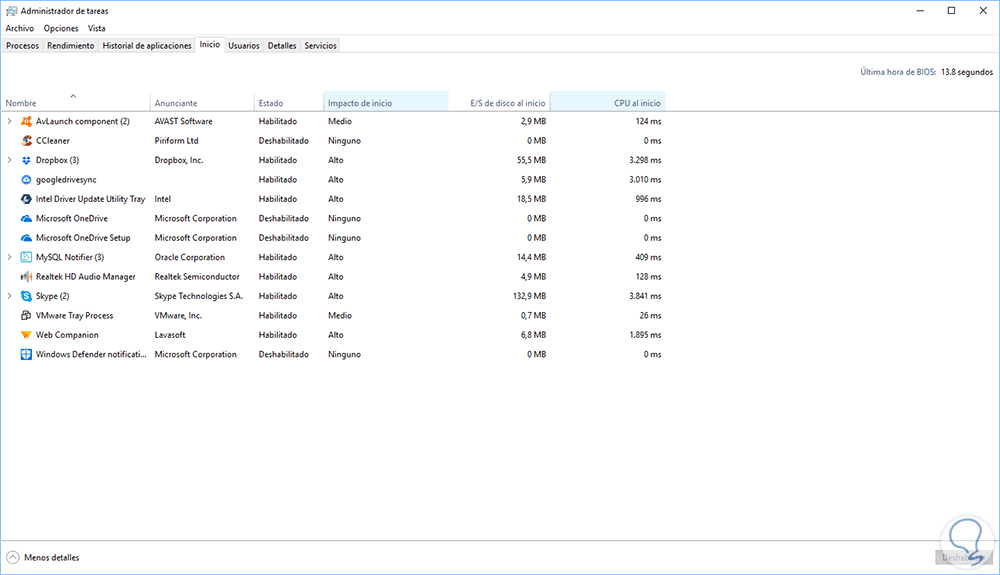The width and height of the screenshot is (1000, 575).
Task: Click the Web Companion icon
Action: pos(26,335)
